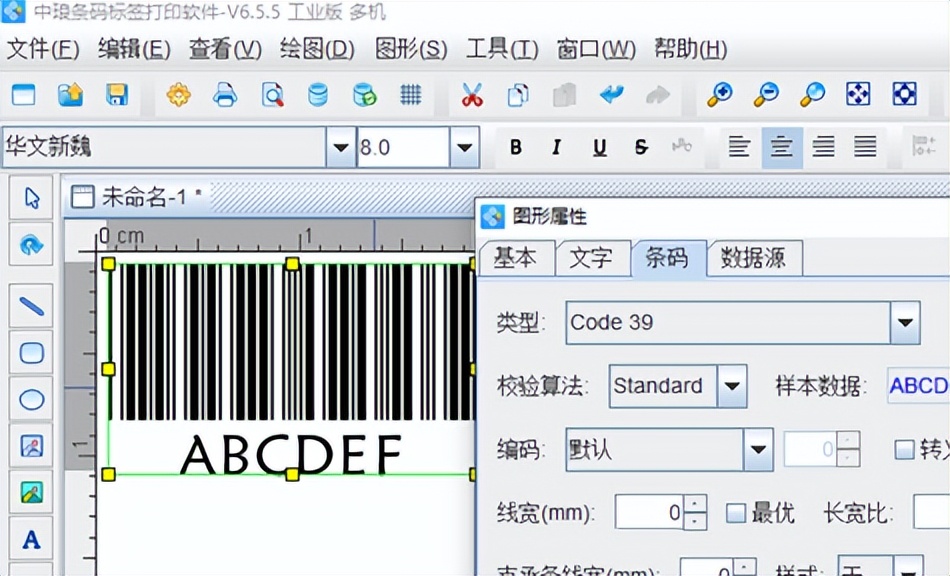Toggle the grid display icon
Image resolution: width=950 pixels, height=576 pixels.
[411, 95]
